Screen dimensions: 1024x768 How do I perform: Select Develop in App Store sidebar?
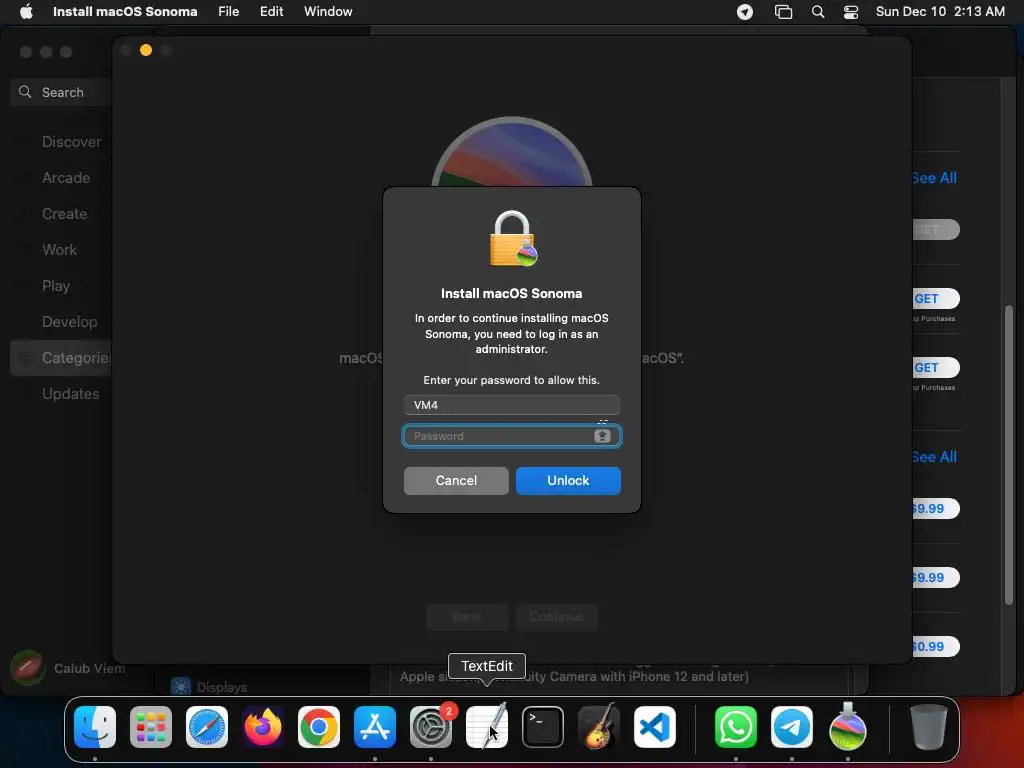tap(69, 321)
